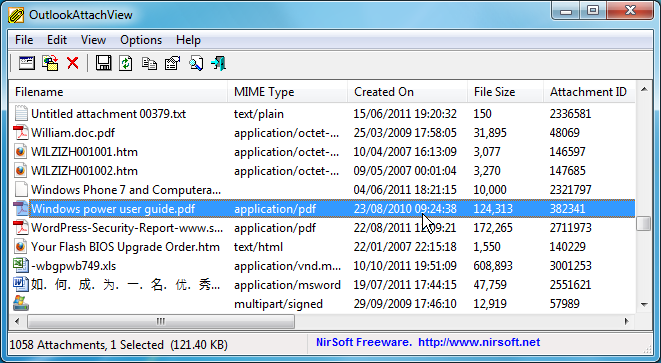Click the text/plain MIME type cell

coord(259,114)
